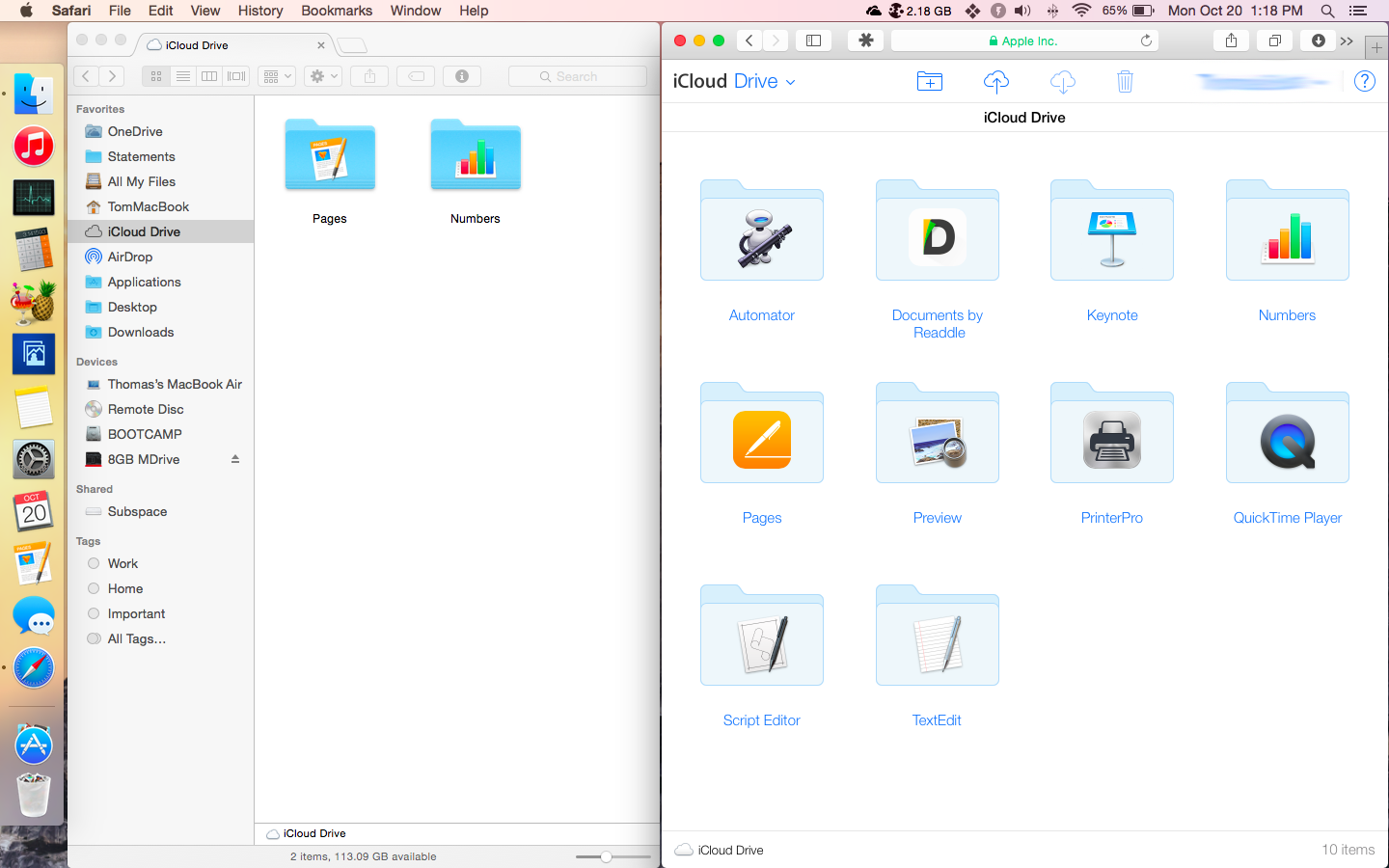
Task: Open the Keynote folder
Action: coord(1112,231)
